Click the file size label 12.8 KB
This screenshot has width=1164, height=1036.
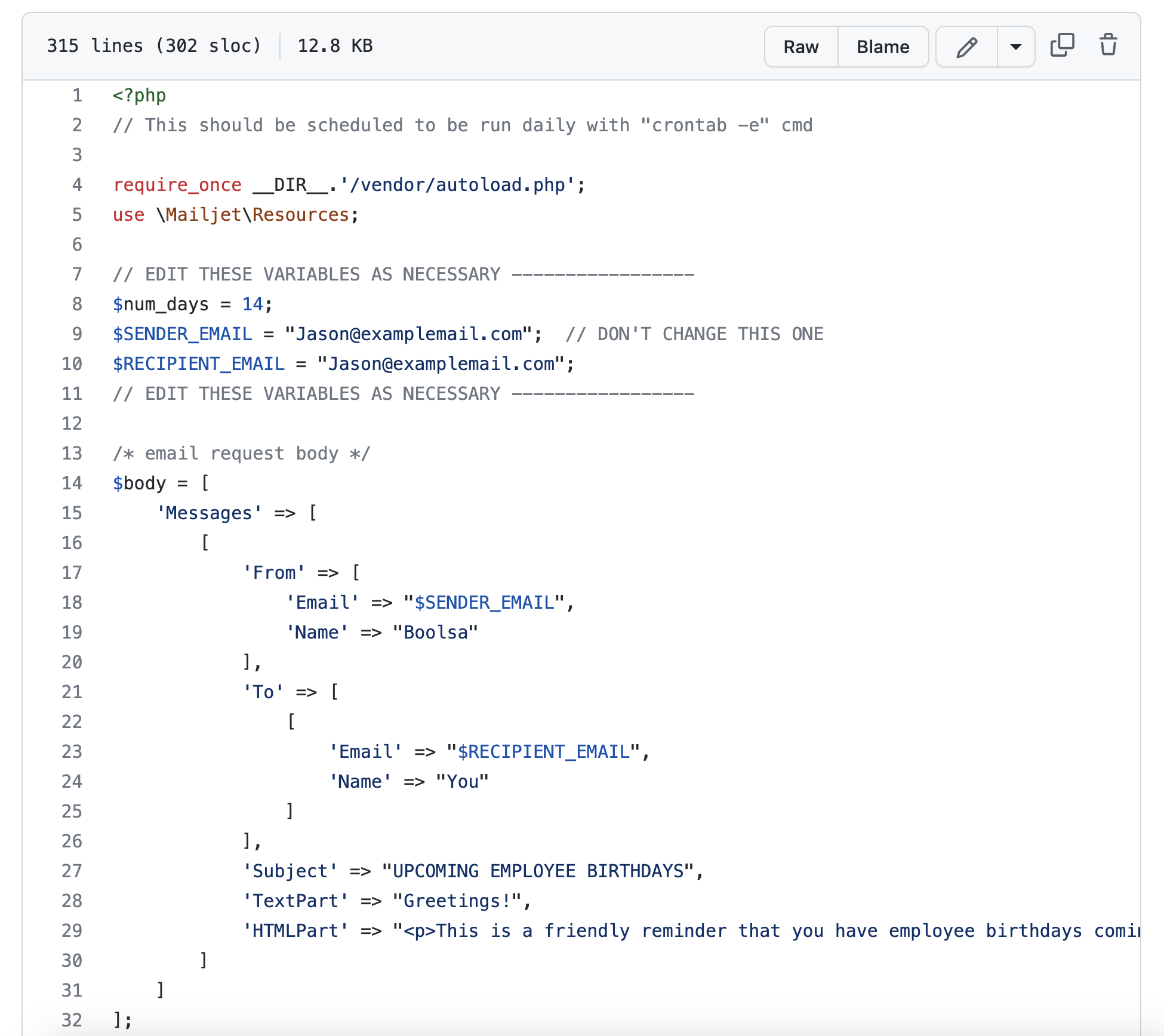[x=335, y=45]
